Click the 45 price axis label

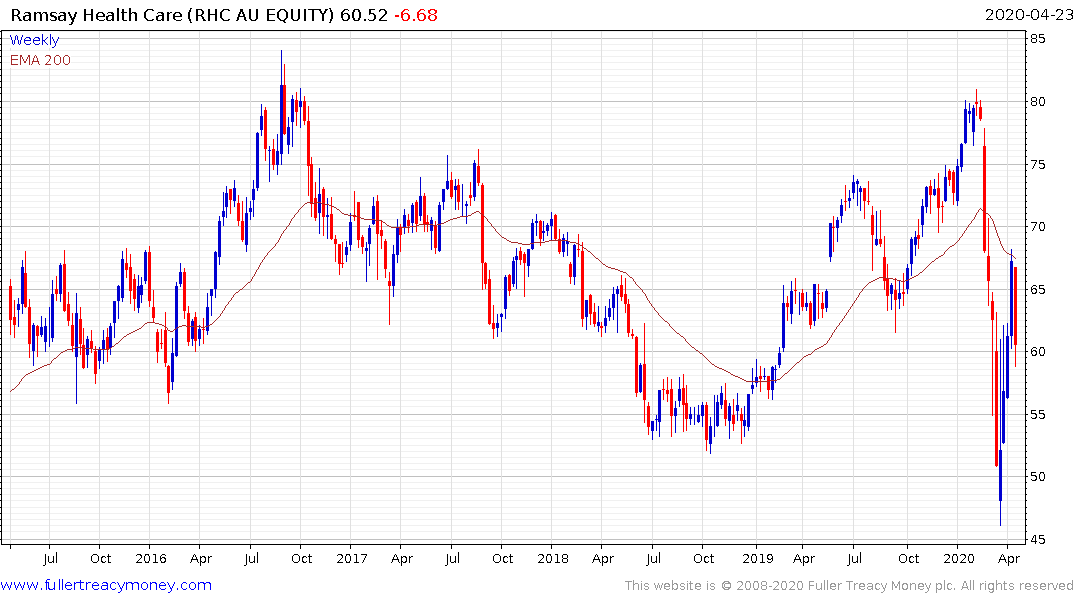click(1038, 540)
